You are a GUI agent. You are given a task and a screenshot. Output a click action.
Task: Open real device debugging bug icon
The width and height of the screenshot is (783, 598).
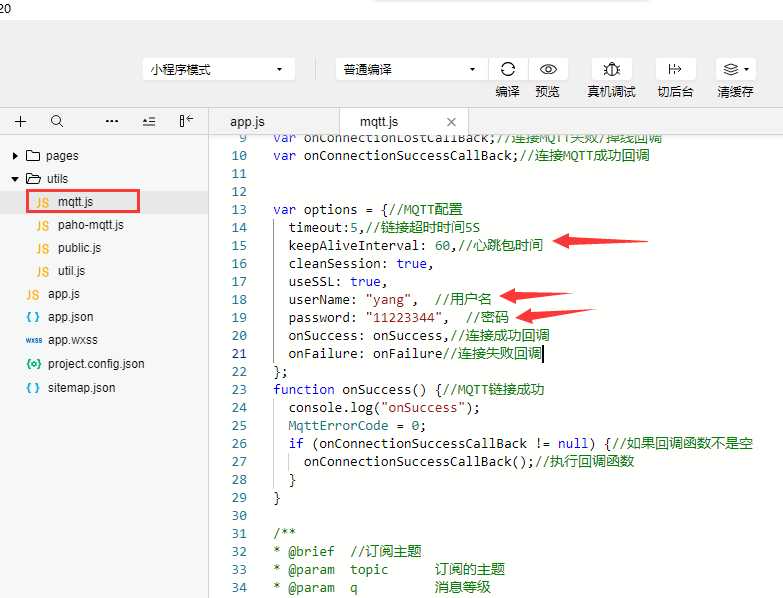click(x=611, y=69)
